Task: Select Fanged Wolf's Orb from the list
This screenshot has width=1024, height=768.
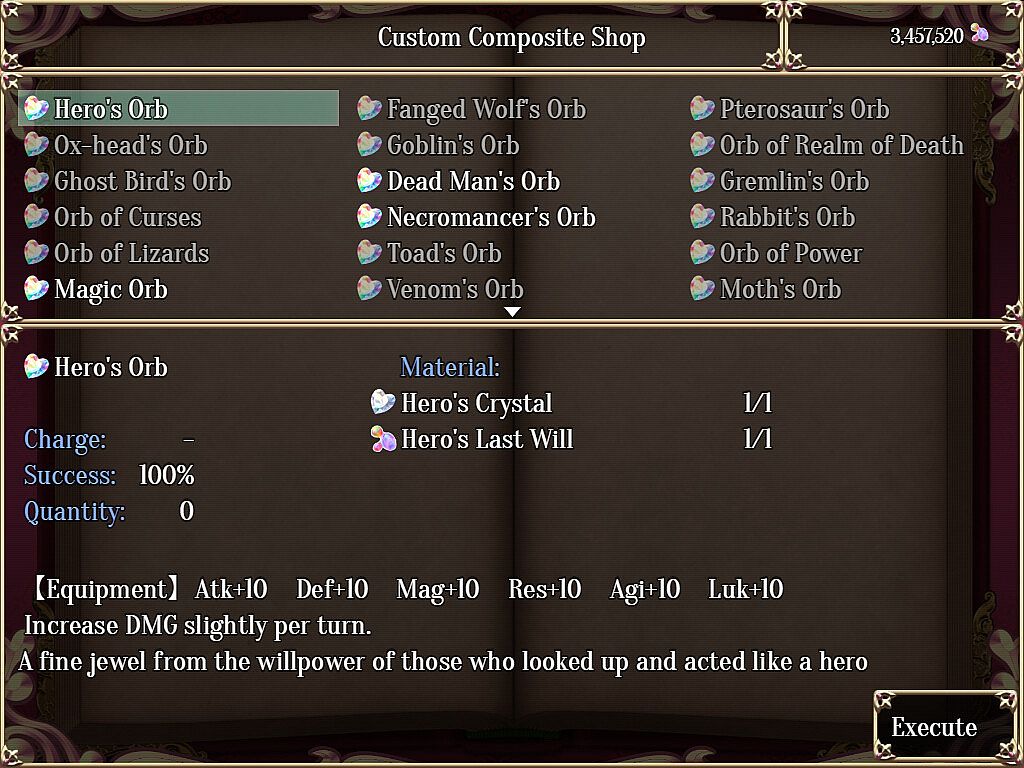Action: pyautogui.click(x=486, y=109)
